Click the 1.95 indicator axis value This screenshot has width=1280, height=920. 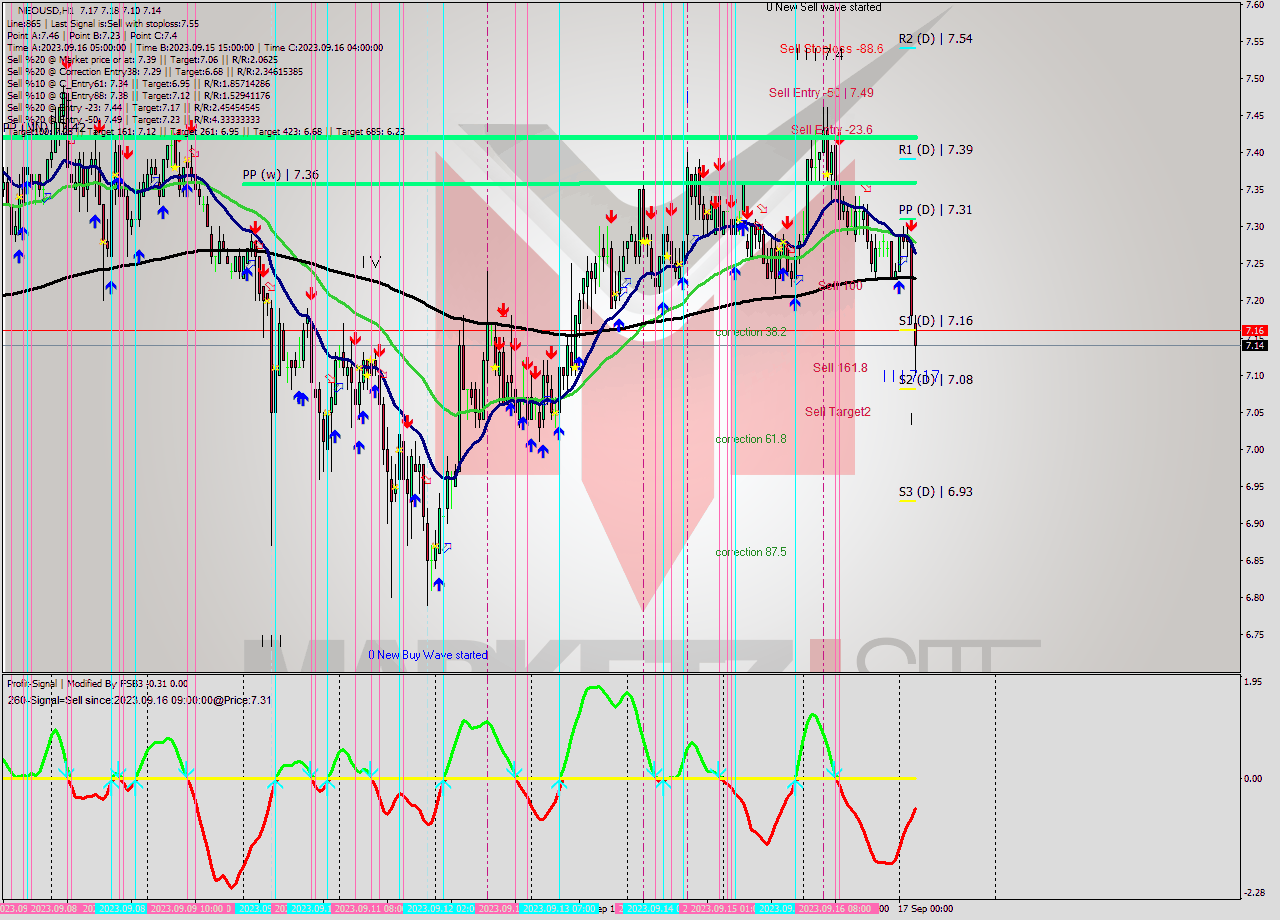point(1253,682)
